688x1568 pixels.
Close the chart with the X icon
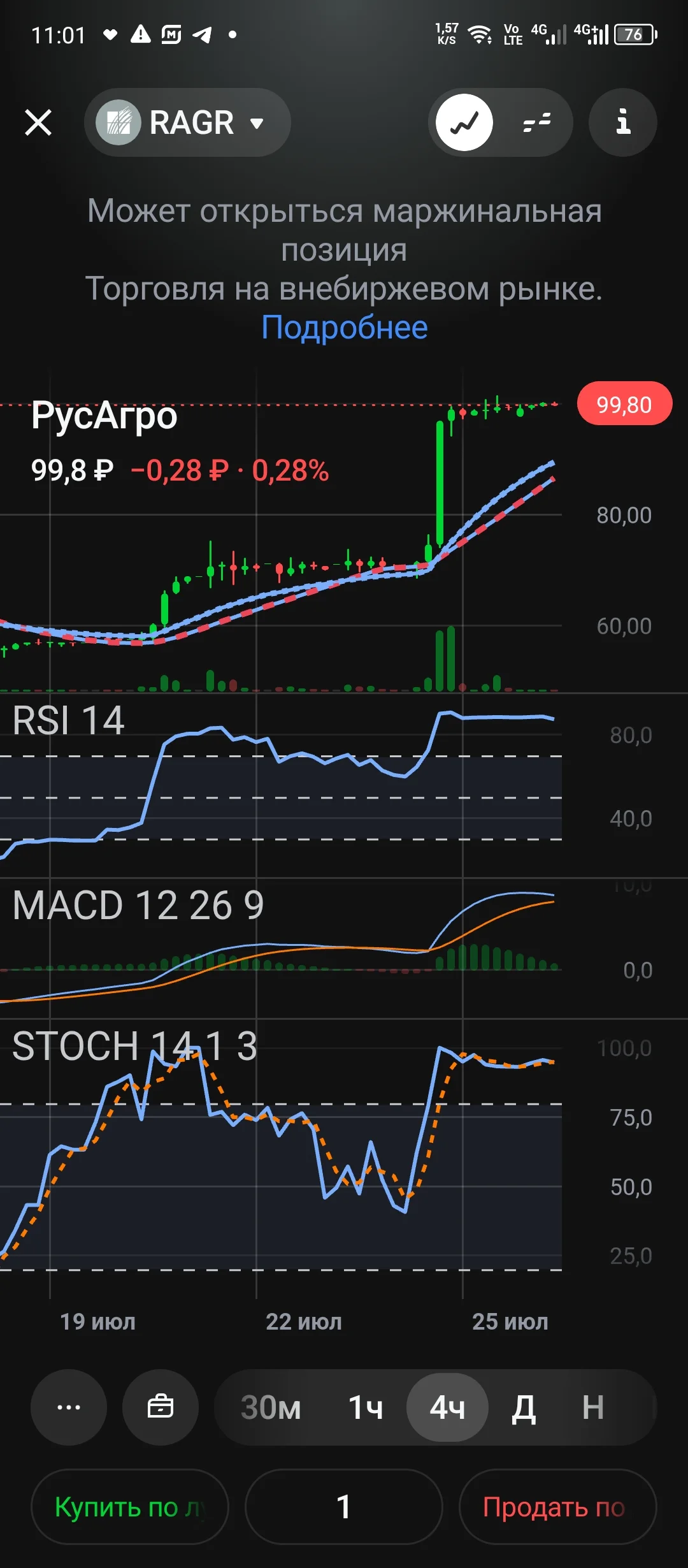point(38,122)
